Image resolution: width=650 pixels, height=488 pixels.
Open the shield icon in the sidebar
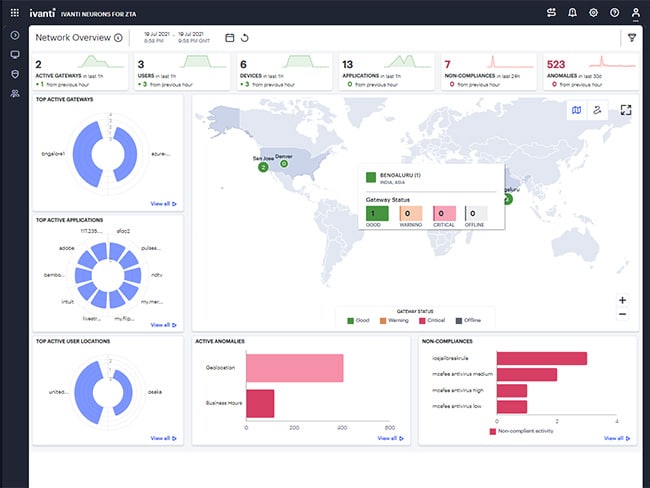tap(15, 74)
